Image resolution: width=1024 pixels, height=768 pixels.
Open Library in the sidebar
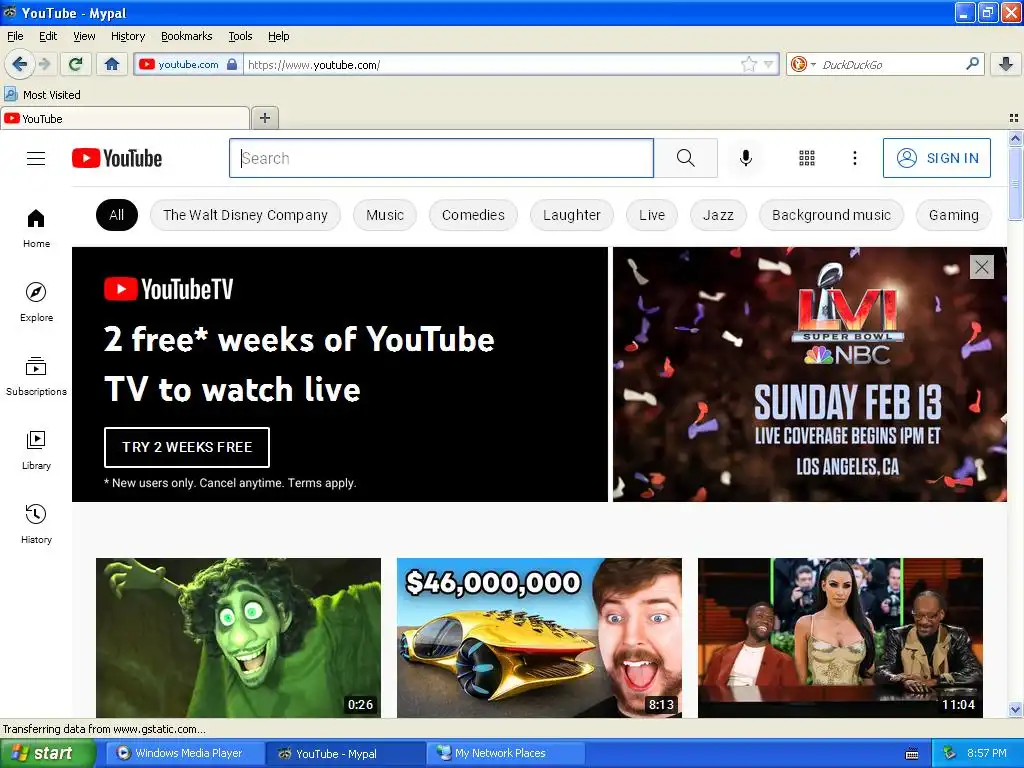pyautogui.click(x=36, y=450)
